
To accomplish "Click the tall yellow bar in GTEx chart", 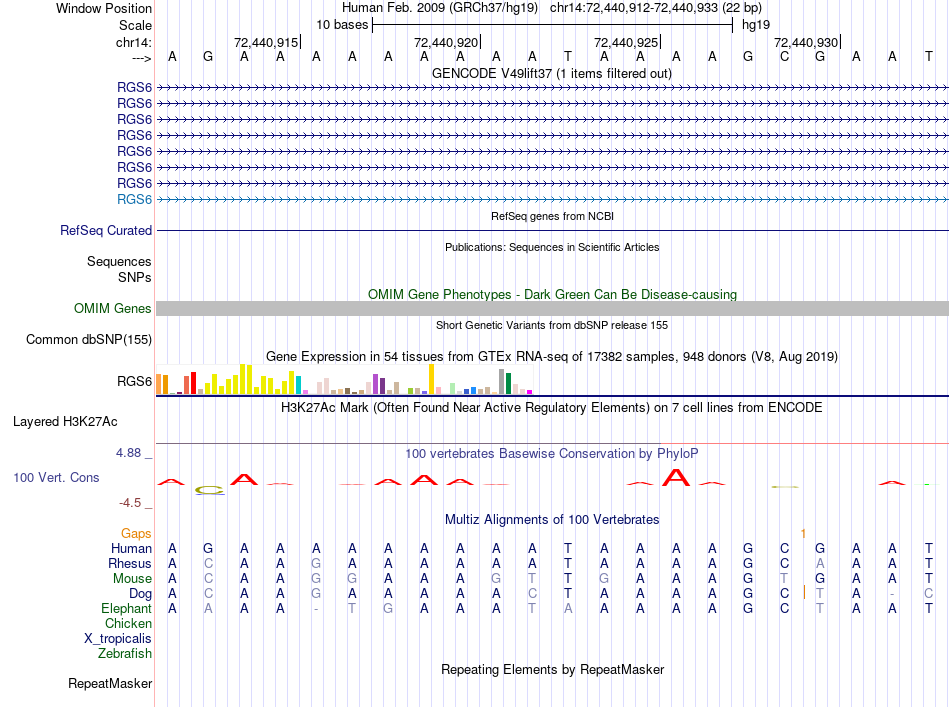I will click(431, 379).
